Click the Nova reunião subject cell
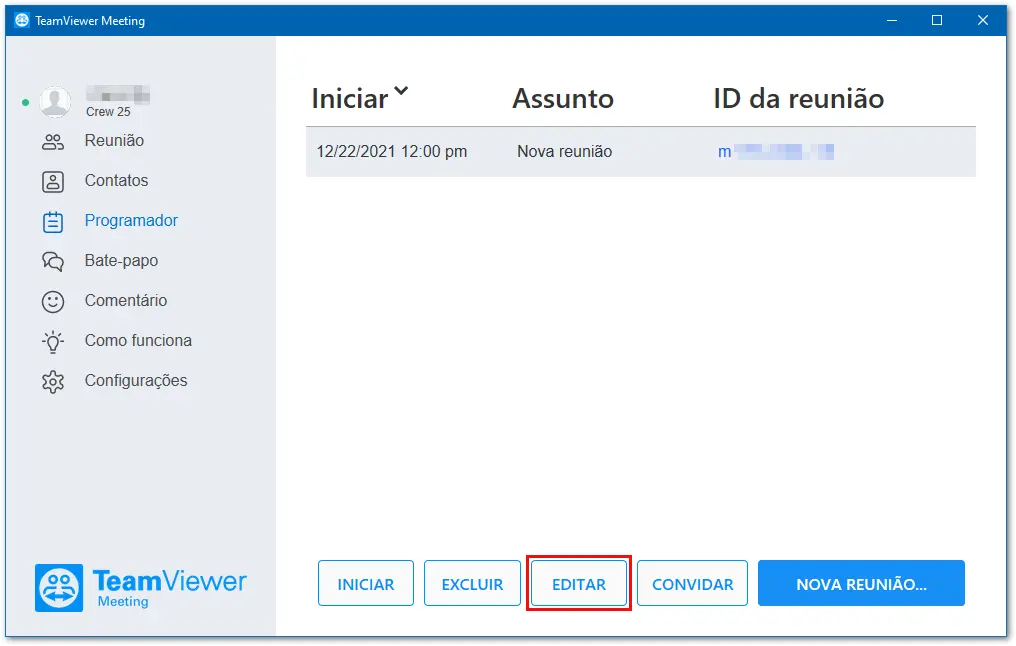 click(x=564, y=152)
